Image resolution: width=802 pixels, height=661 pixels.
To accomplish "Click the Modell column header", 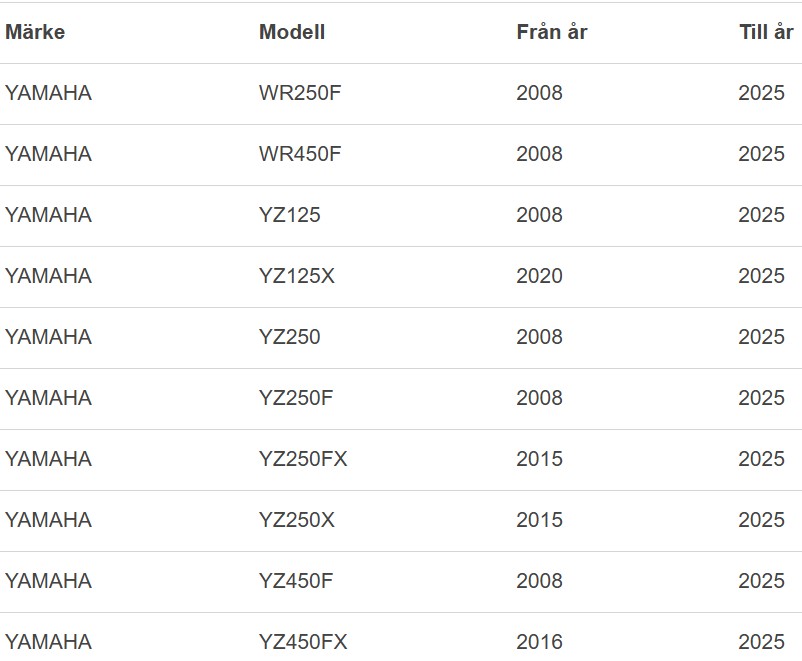I will [x=292, y=32].
